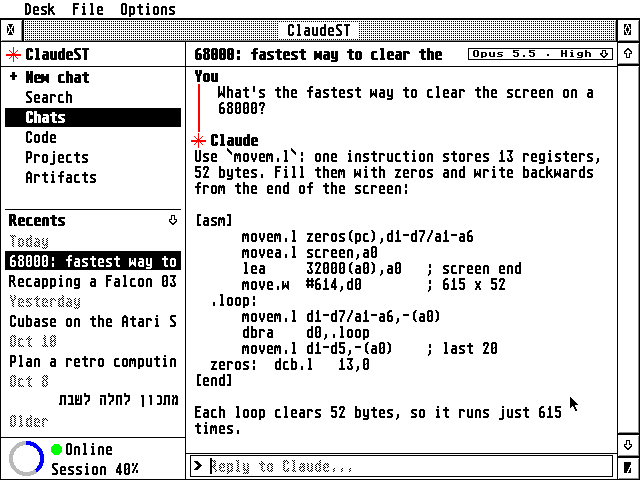The height and width of the screenshot is (480, 640).
Task: Click the scroll up arrow
Action: point(628,54)
